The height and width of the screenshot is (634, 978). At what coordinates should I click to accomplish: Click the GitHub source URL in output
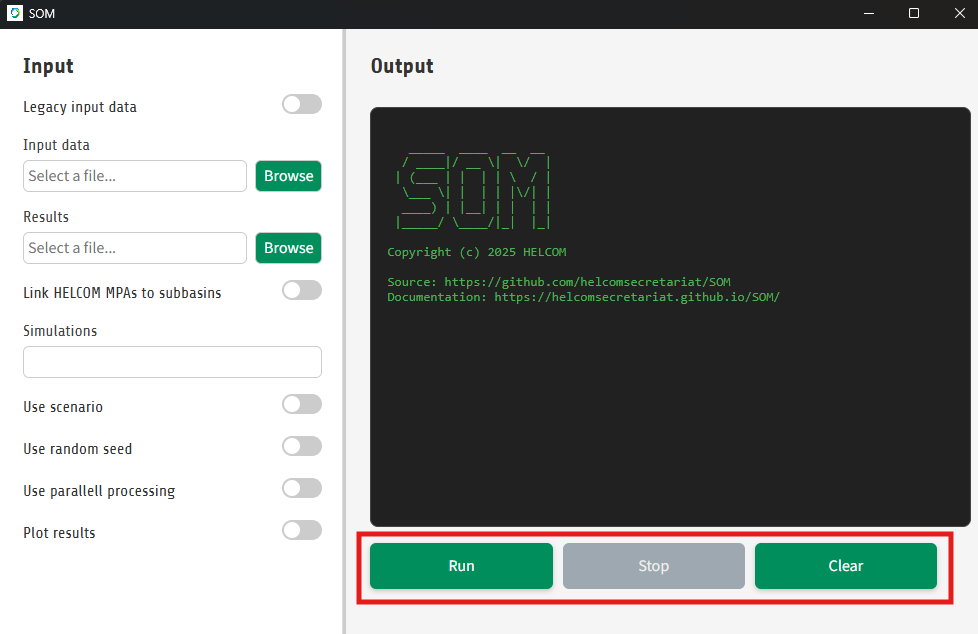[x=587, y=282]
